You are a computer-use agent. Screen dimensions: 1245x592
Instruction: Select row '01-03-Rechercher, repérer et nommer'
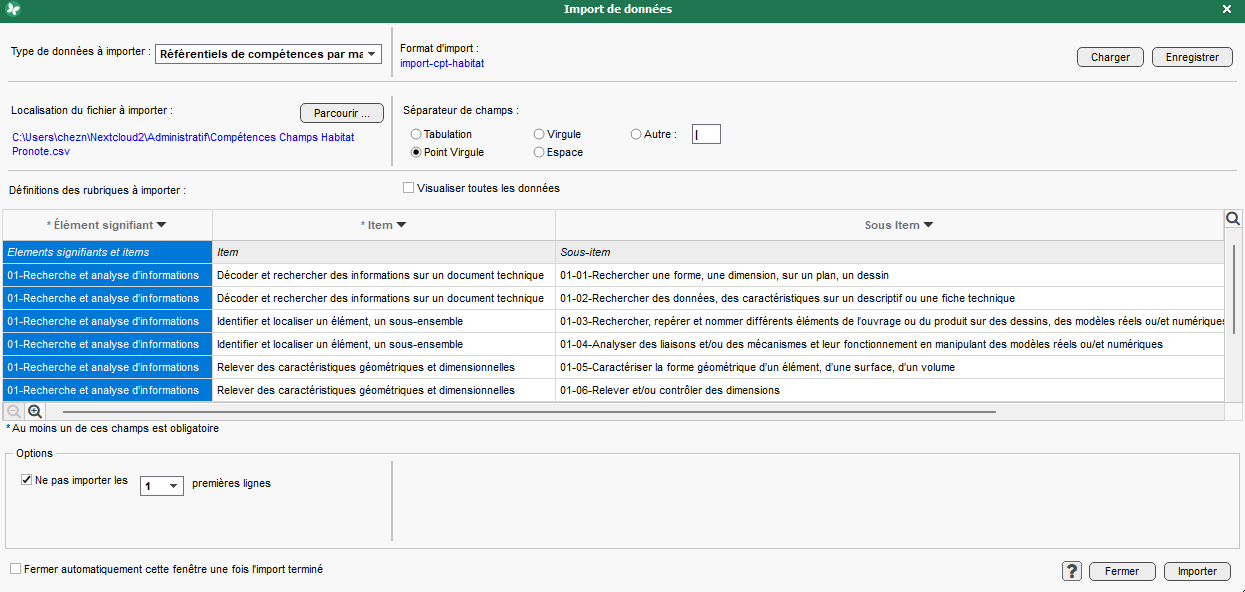[x=890, y=321]
